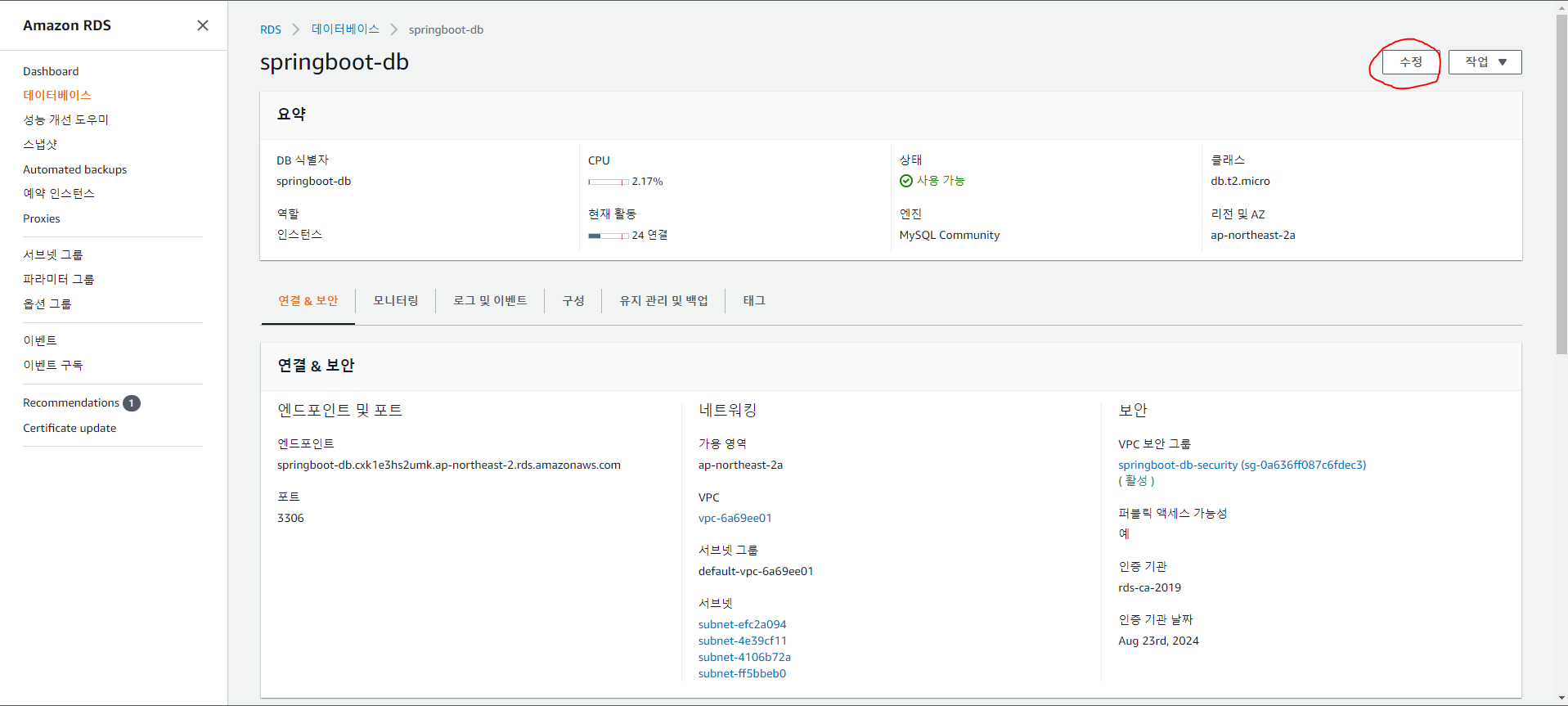Switch to the 모니터링 tab
Image resolution: width=1568 pixels, height=706 pixels.
[x=396, y=301]
